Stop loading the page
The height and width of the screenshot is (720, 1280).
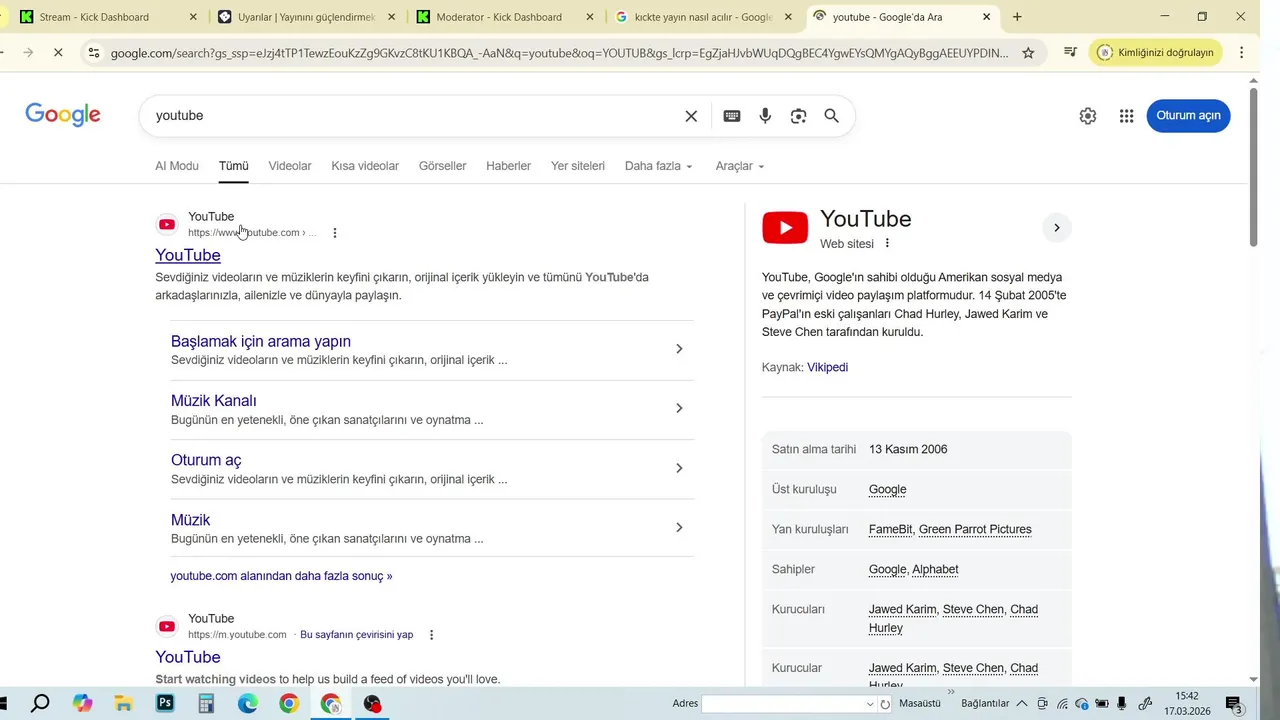[x=58, y=53]
